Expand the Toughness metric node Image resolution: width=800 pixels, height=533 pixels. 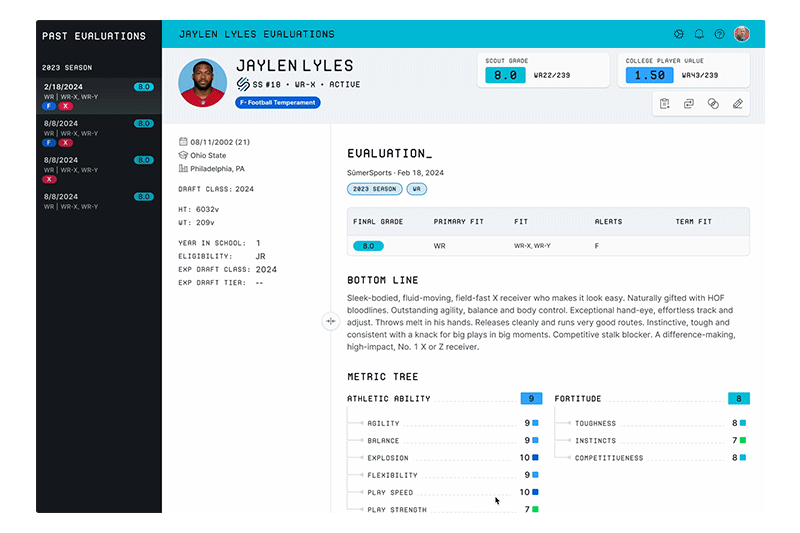tap(569, 423)
